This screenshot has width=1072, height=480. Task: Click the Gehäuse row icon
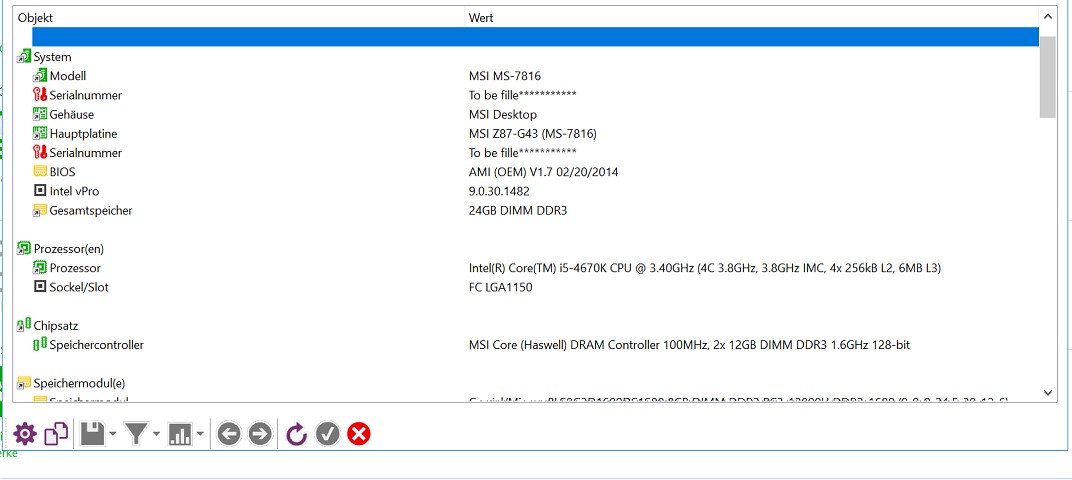tap(40, 114)
